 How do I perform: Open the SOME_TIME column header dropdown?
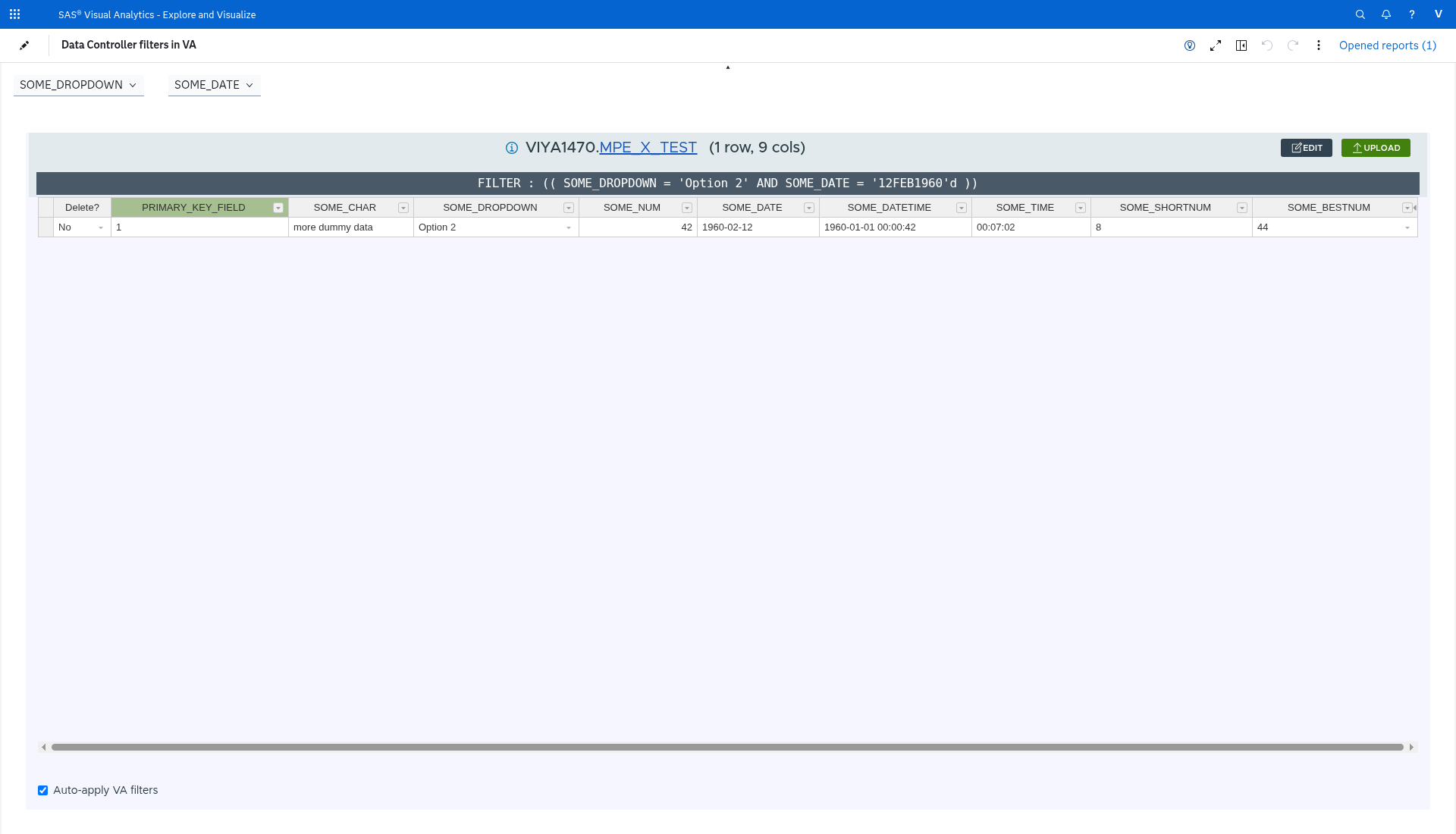[1081, 208]
